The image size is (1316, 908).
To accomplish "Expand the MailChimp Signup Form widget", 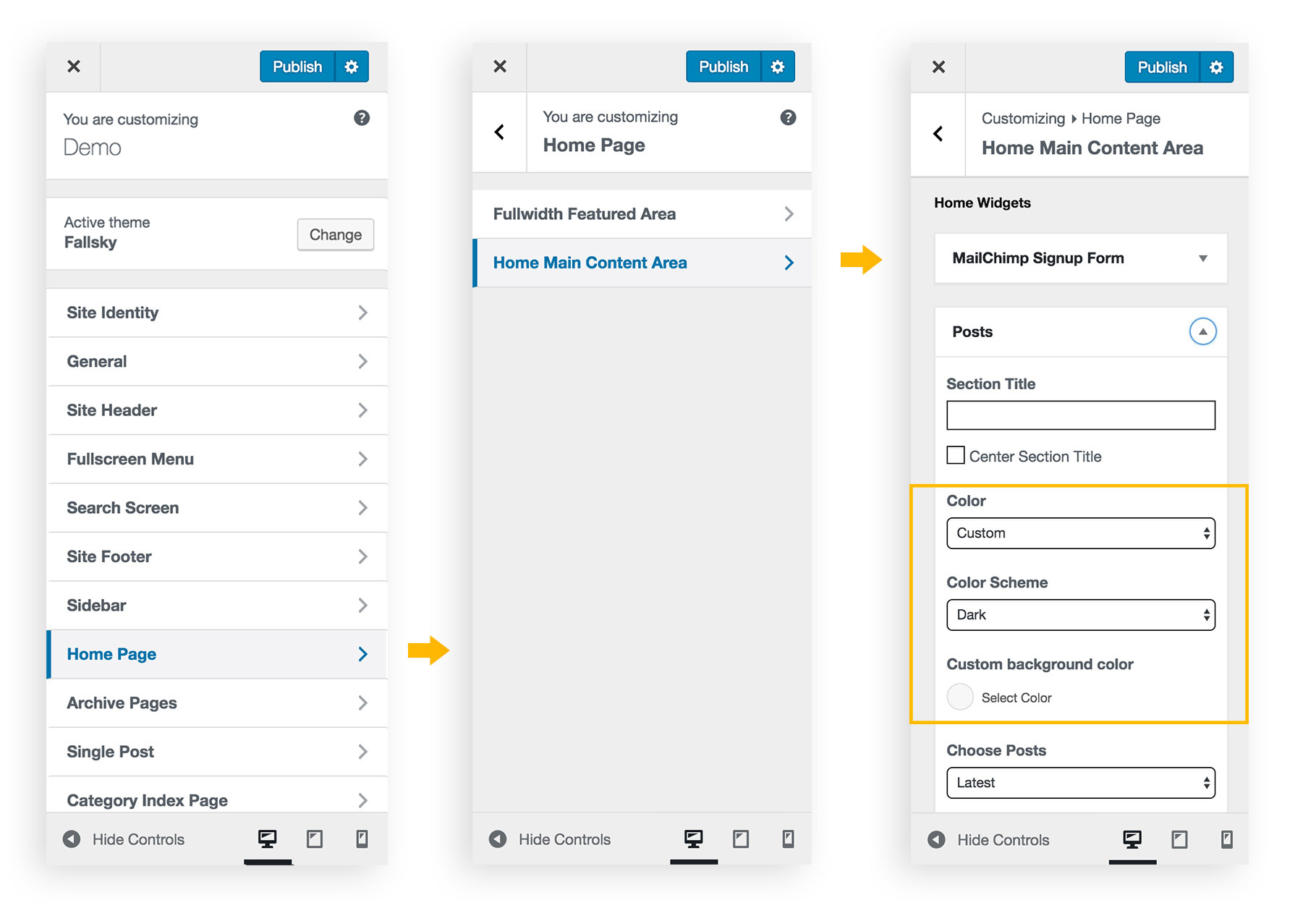I will coord(1202,258).
